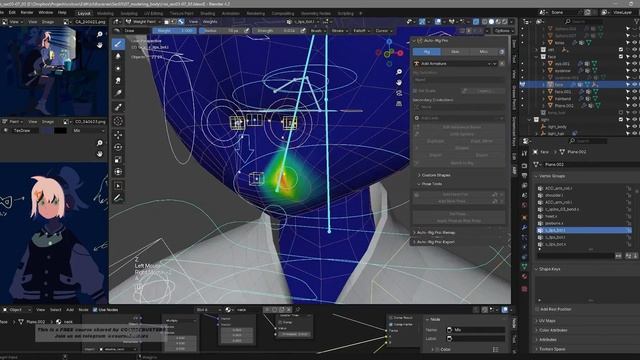Switch to the Layout workspace tab

point(84,13)
